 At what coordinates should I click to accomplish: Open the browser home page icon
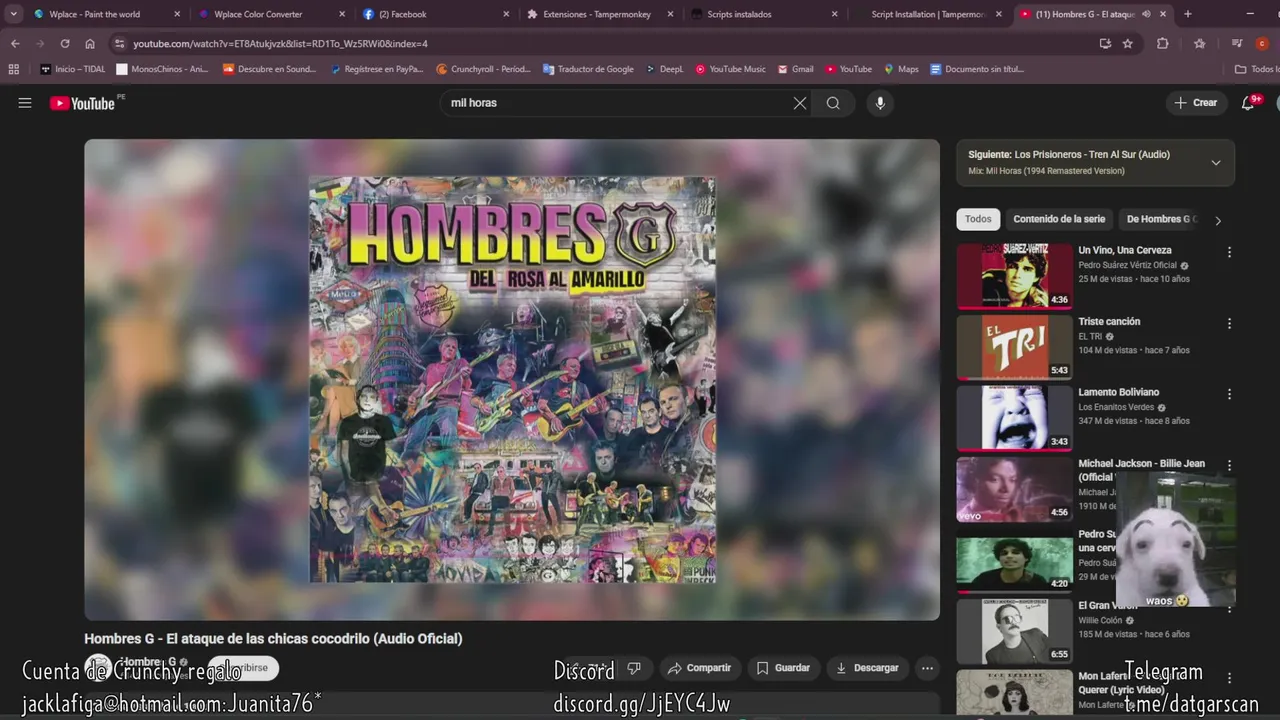90,43
